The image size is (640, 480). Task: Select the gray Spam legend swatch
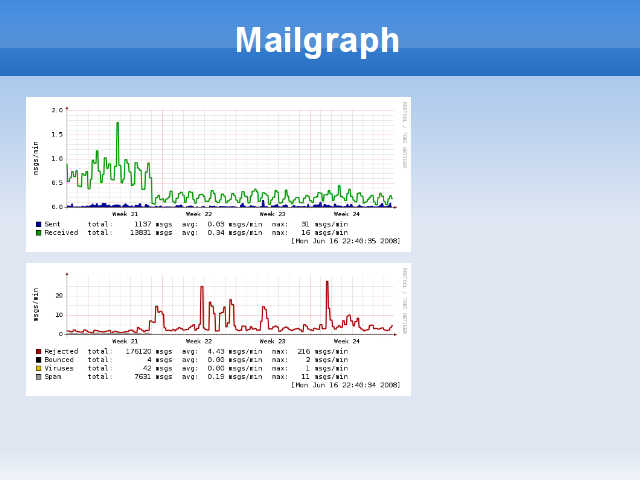pyautogui.click(x=38, y=377)
